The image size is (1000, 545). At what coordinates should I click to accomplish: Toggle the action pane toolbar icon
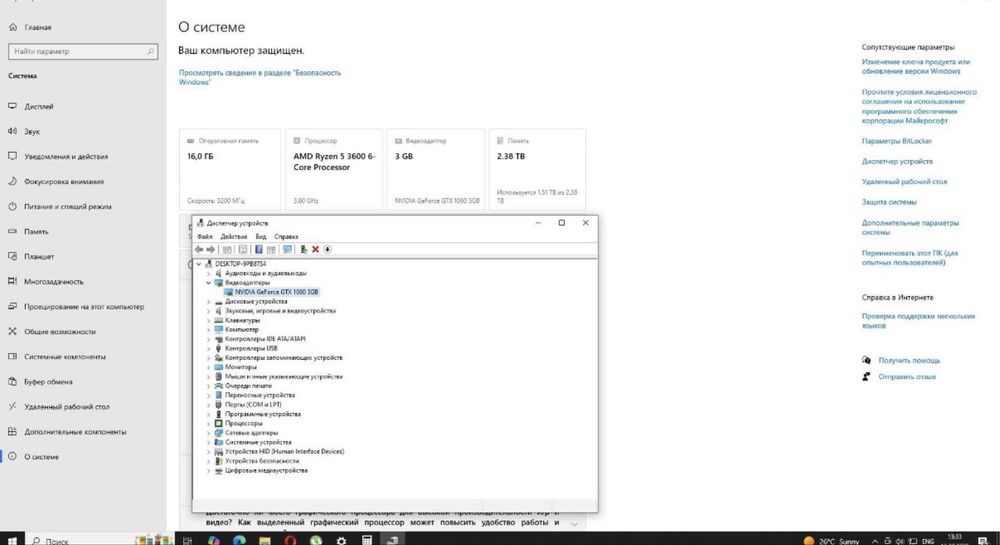click(271, 250)
